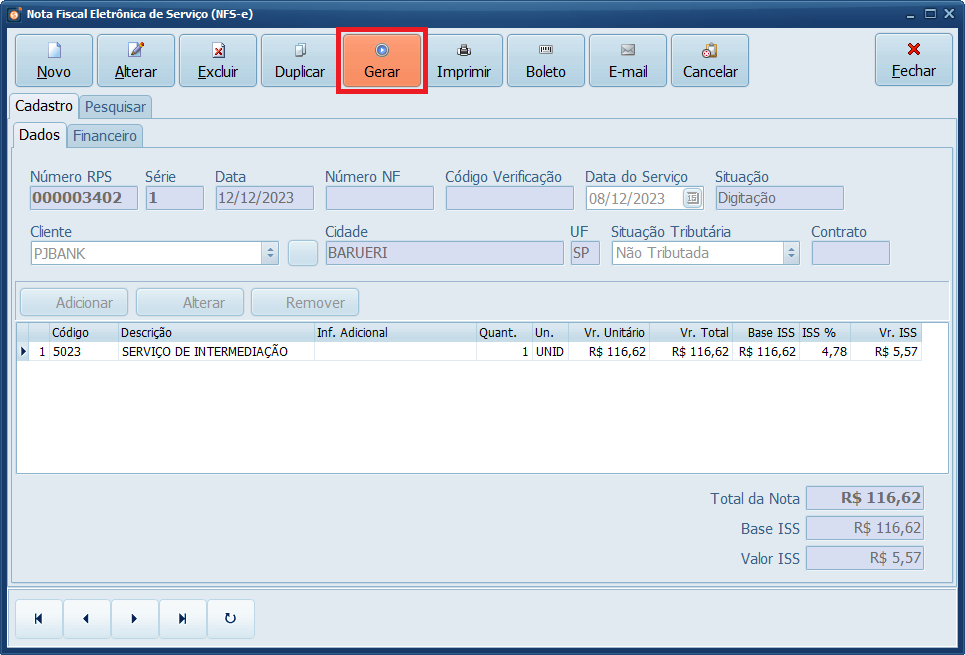
Task: Generate the invoice with Gerar
Action: pyautogui.click(x=382, y=61)
